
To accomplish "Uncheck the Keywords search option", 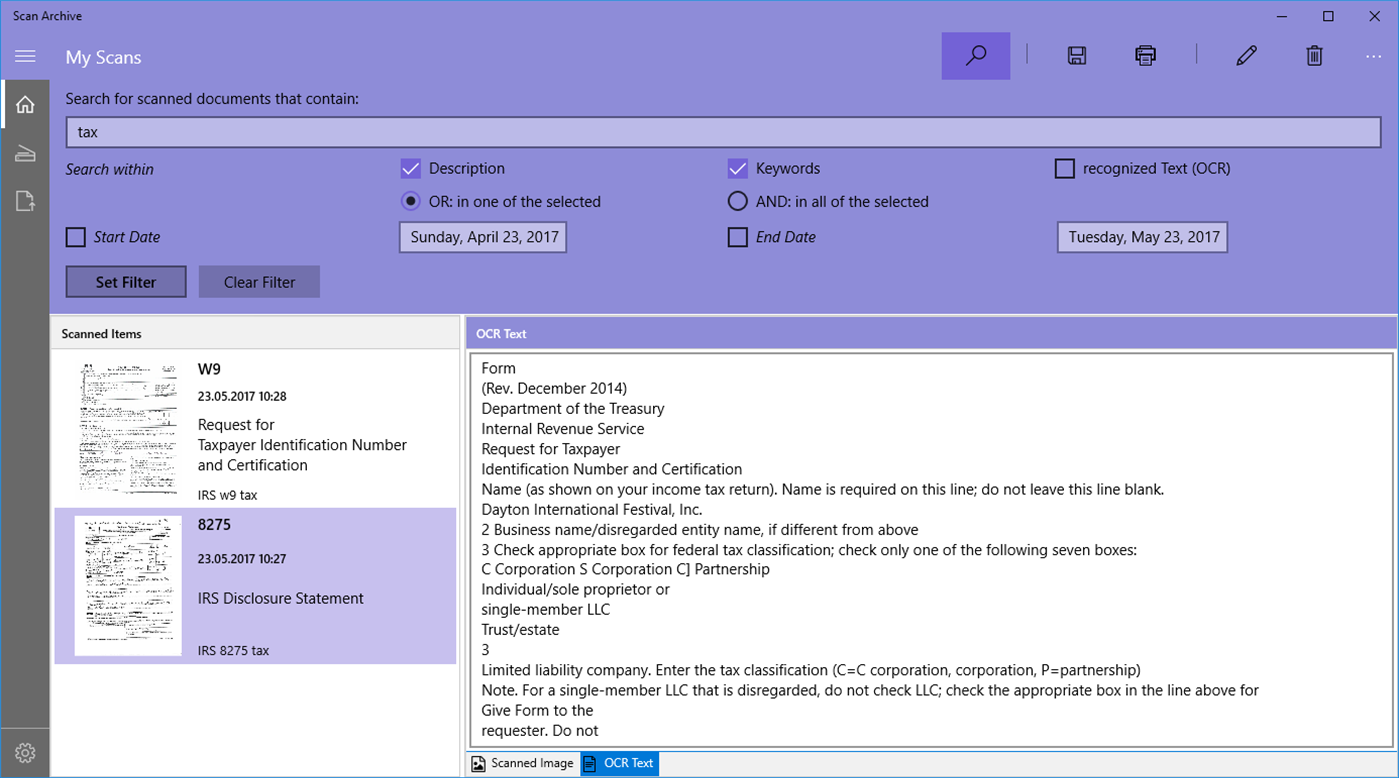I will click(x=738, y=168).
